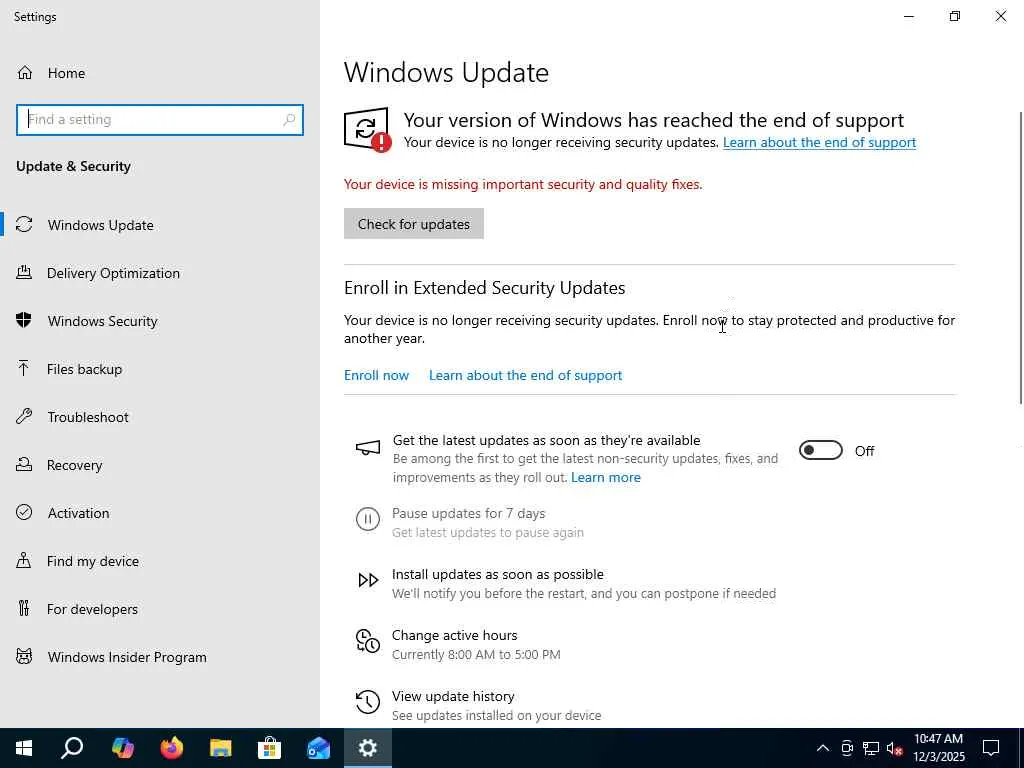Show hidden system tray icons
The width and height of the screenshot is (1024, 768).
[823, 748]
